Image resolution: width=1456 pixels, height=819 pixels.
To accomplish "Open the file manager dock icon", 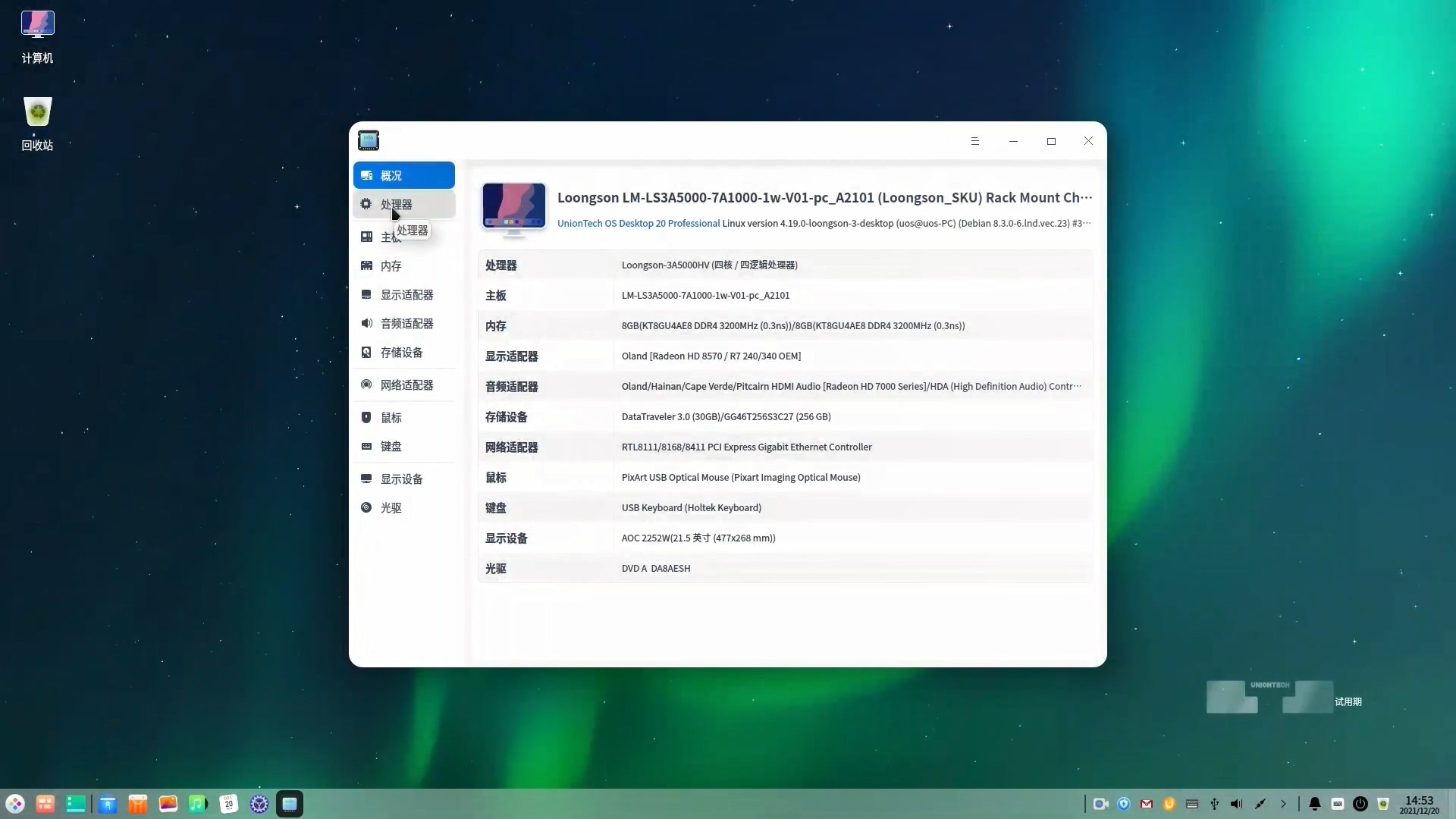I will coord(108,804).
